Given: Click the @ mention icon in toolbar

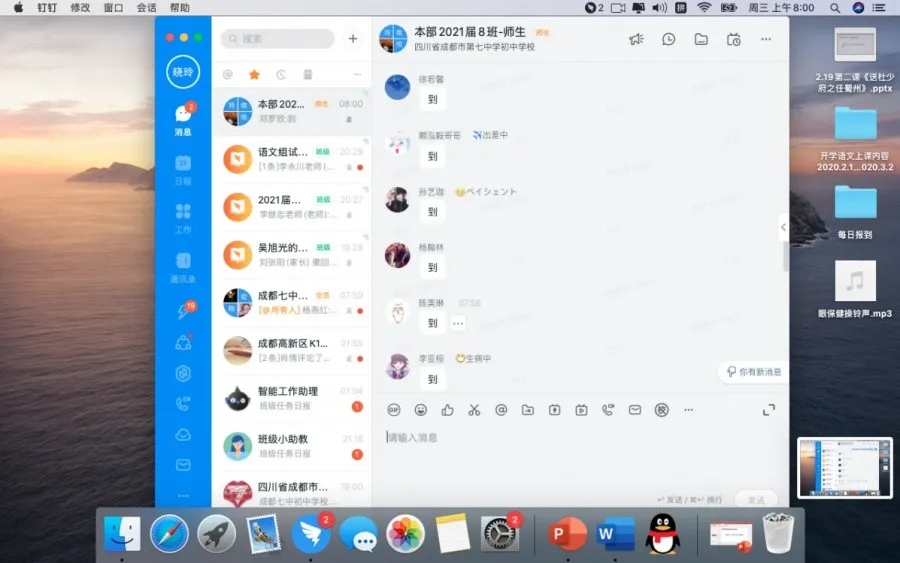Looking at the screenshot, I should pyautogui.click(x=501, y=410).
